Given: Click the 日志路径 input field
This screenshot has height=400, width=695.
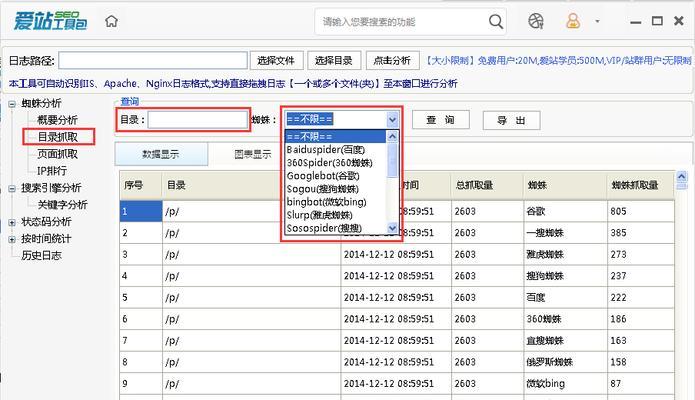Looking at the screenshot, I should pos(152,60).
